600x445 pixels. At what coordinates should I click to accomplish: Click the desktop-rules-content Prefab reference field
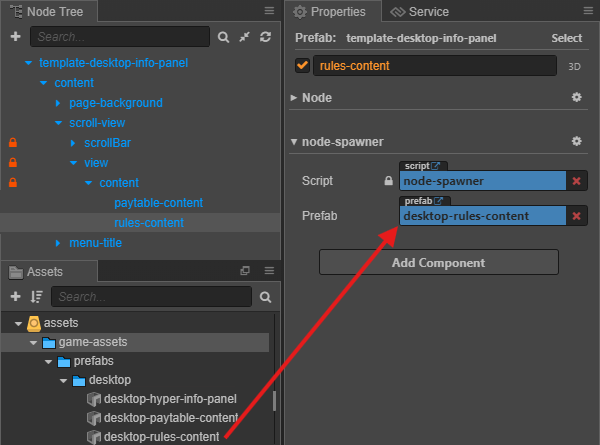(483, 216)
